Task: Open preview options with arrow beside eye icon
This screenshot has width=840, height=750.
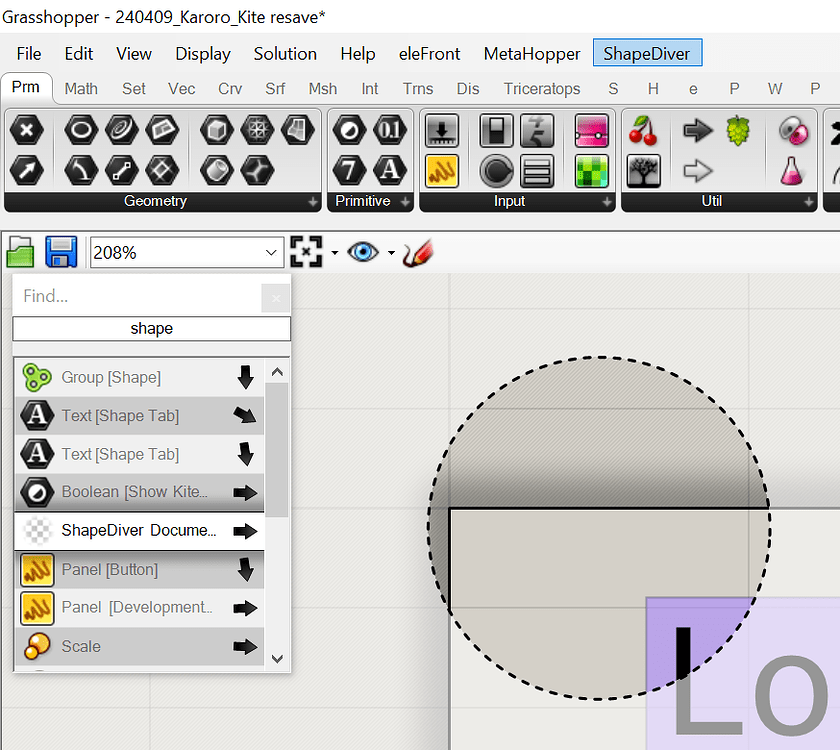Action: 392,252
